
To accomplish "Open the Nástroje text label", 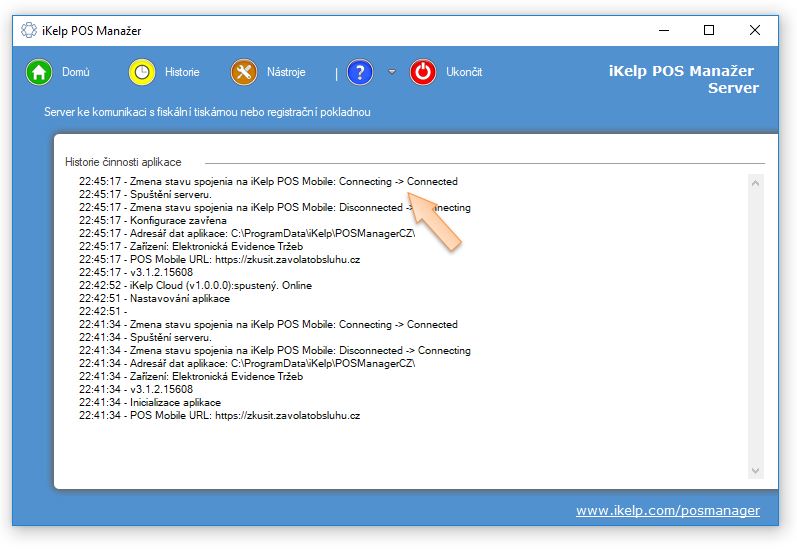I will click(x=286, y=72).
